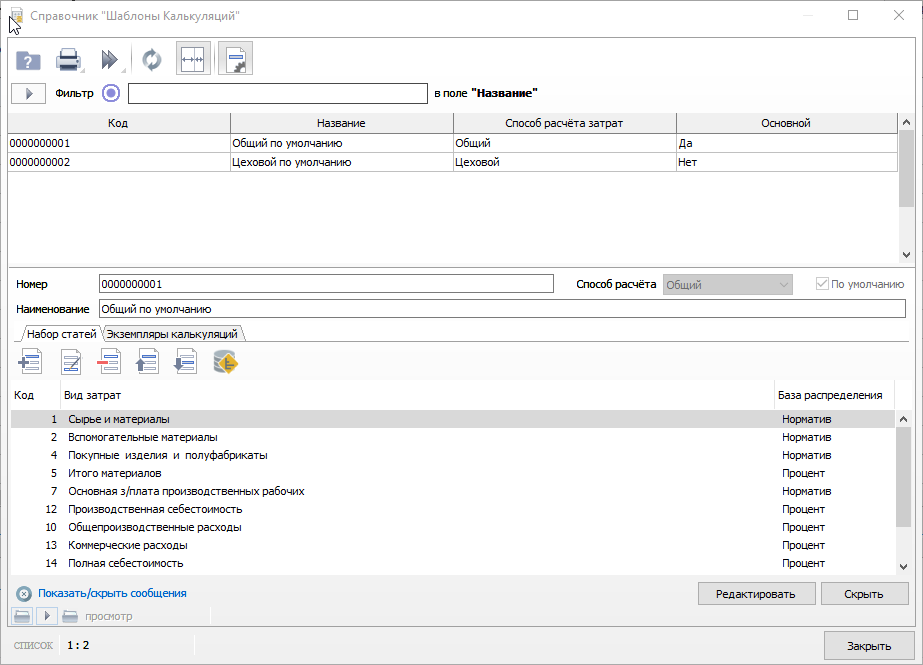Click the edit cost item icon

pos(69,362)
